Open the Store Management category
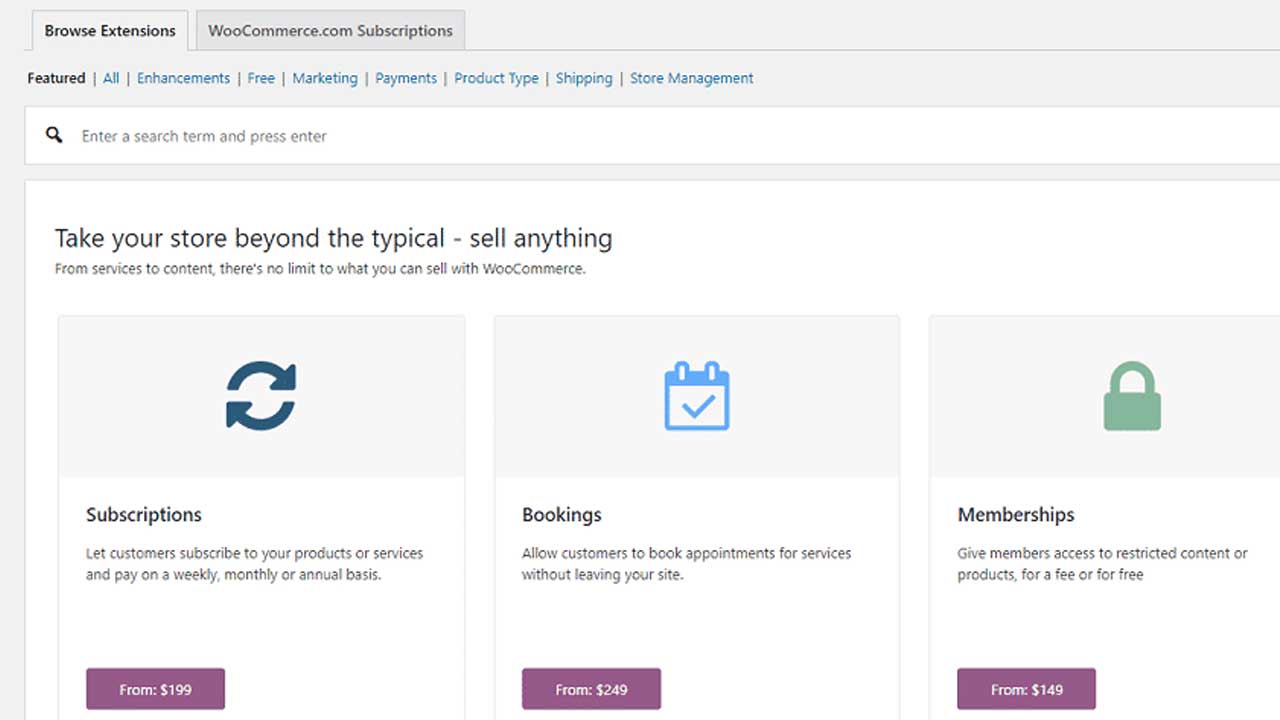 691,78
